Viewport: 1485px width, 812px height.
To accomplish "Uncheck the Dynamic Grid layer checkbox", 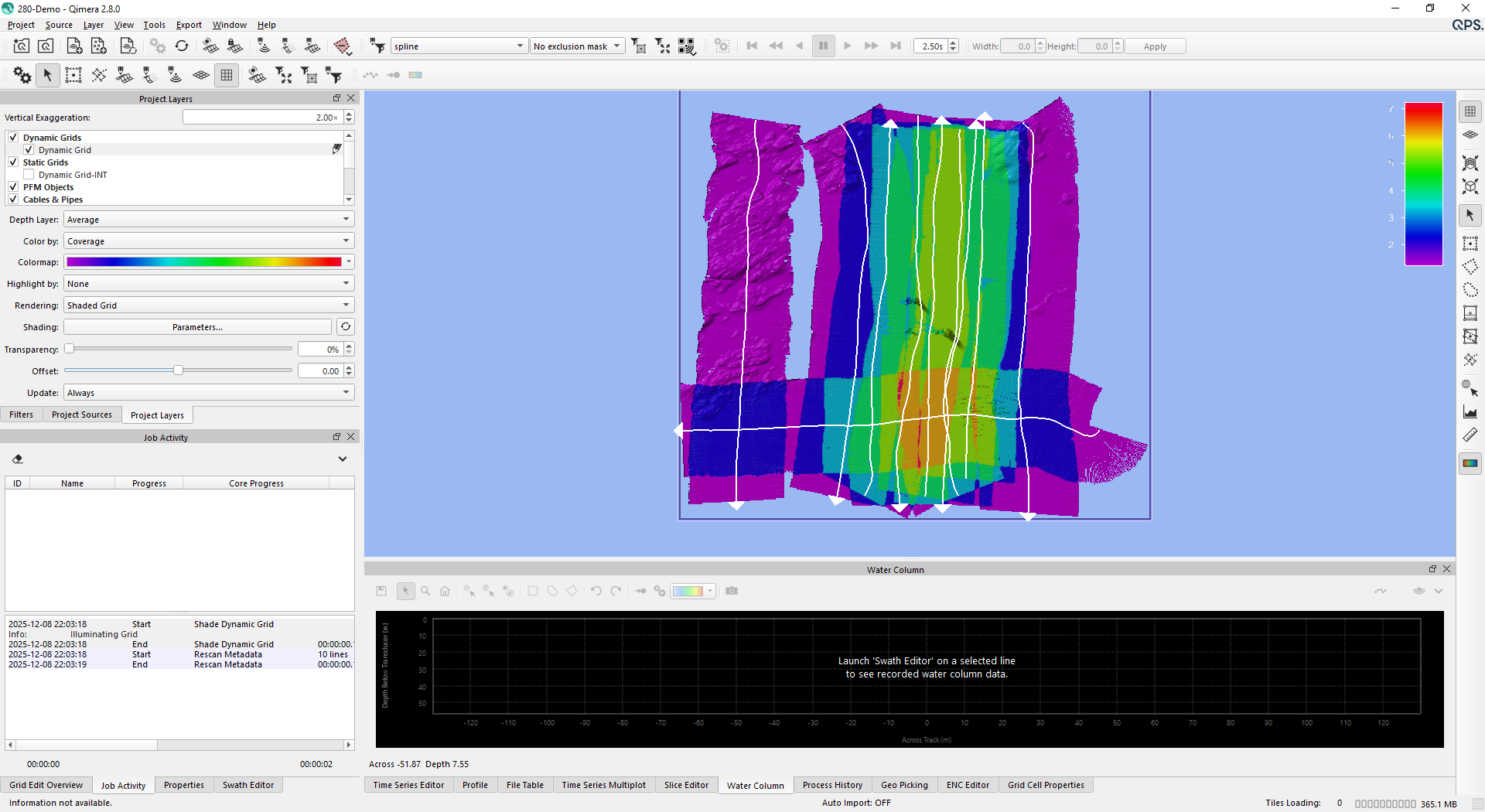I will (x=29, y=150).
